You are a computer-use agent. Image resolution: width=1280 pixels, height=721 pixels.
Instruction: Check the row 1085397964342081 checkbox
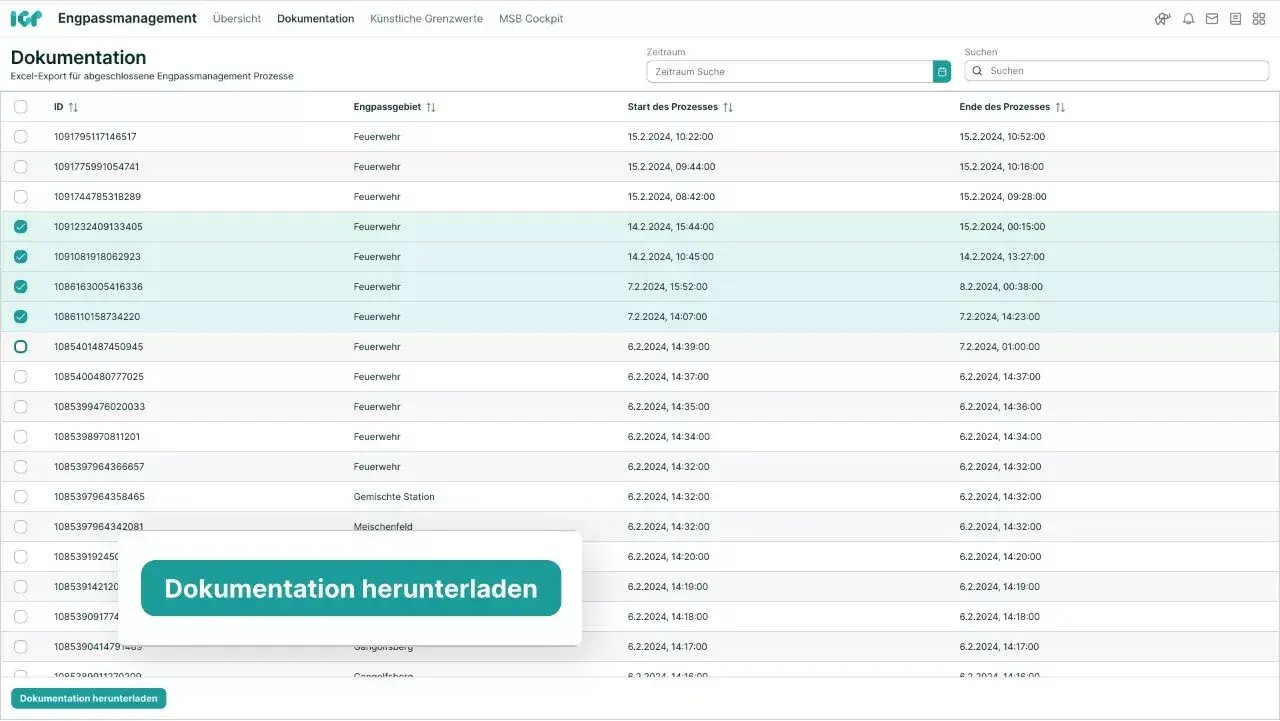click(x=21, y=527)
